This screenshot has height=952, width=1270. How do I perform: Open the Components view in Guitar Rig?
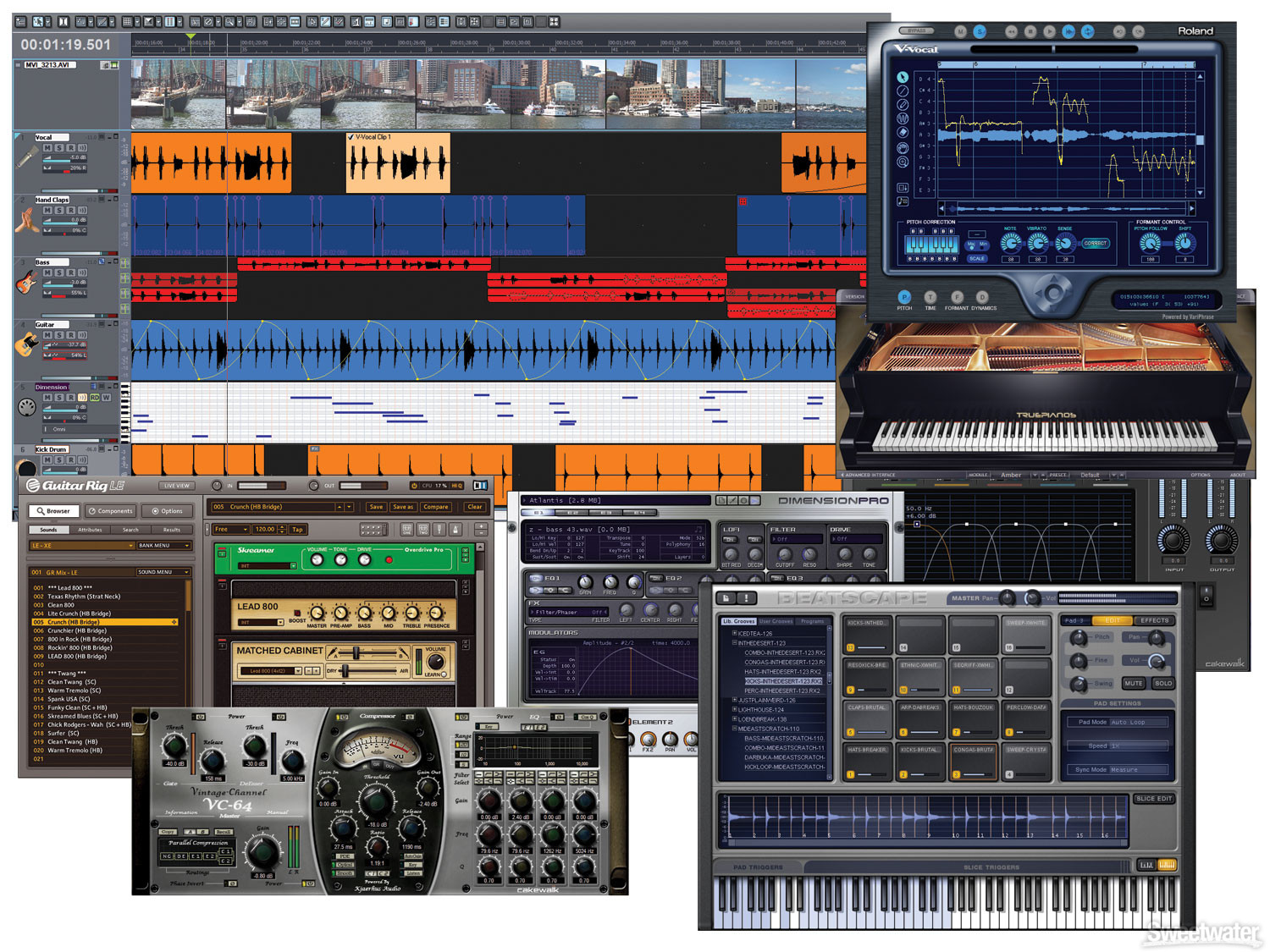[110, 511]
